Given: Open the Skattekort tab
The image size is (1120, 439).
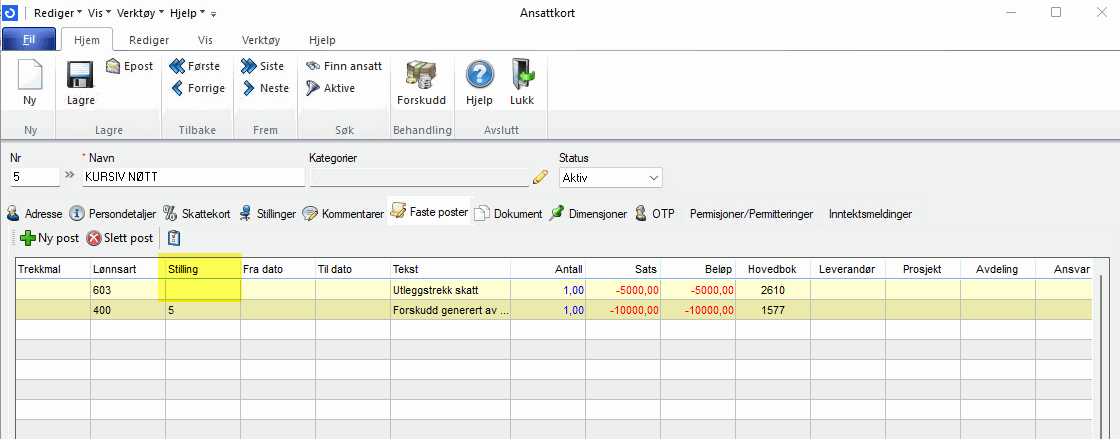Looking at the screenshot, I should 197,213.
